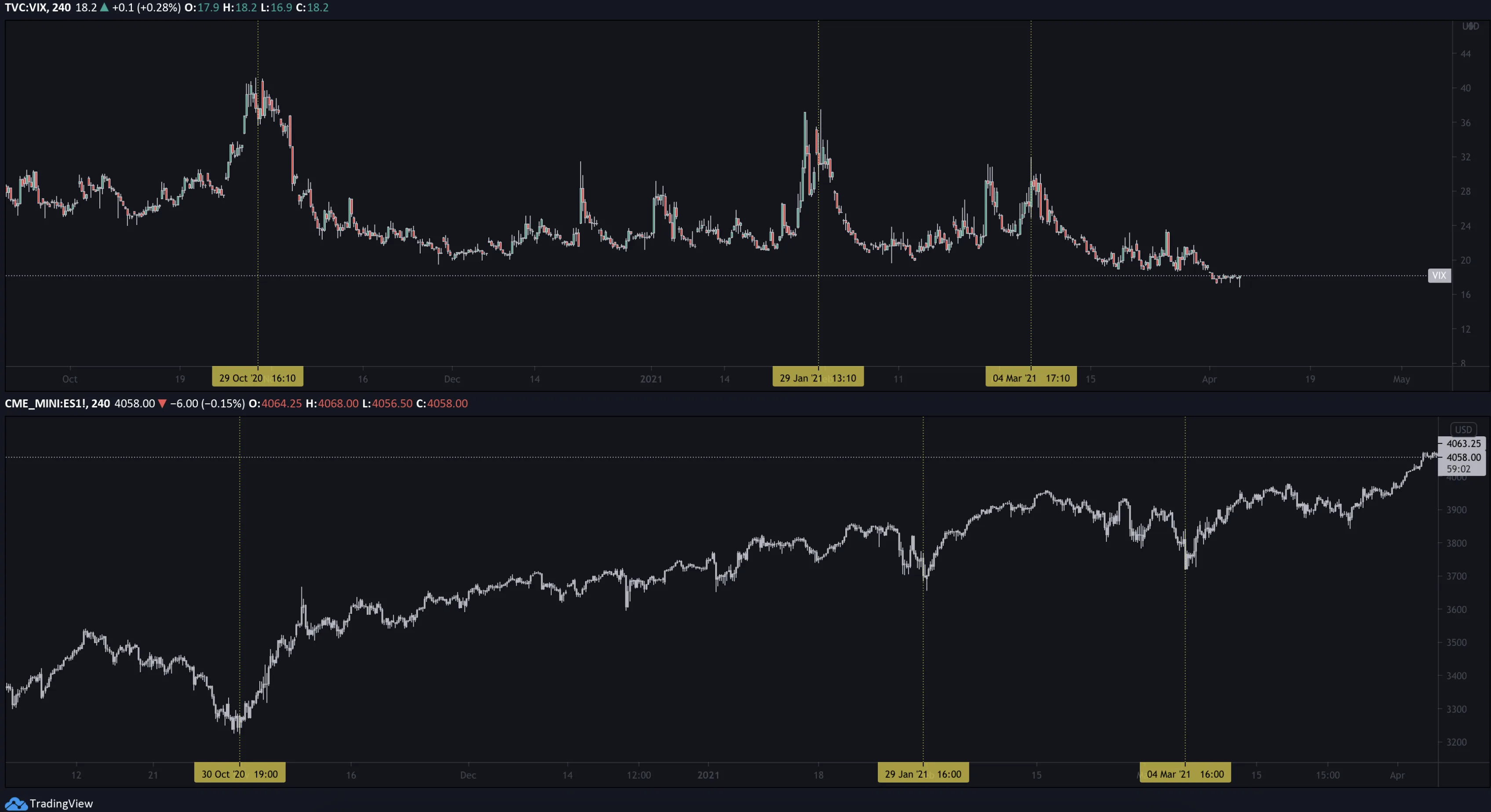Image resolution: width=1491 pixels, height=812 pixels.
Task: Click the 3500 level on the ES1! price axis
Action: (x=1456, y=642)
